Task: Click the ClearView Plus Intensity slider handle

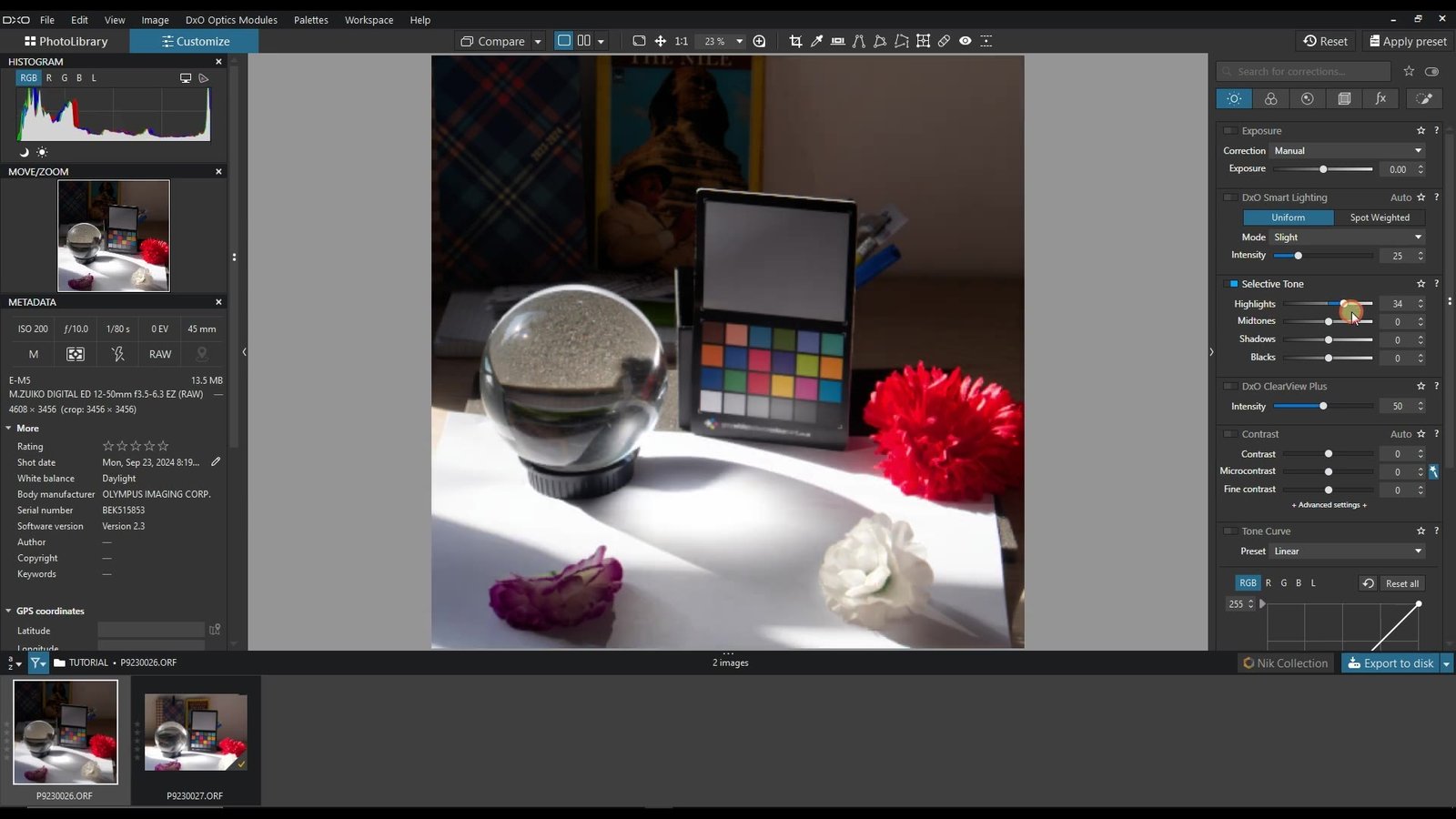Action: [x=1323, y=407]
